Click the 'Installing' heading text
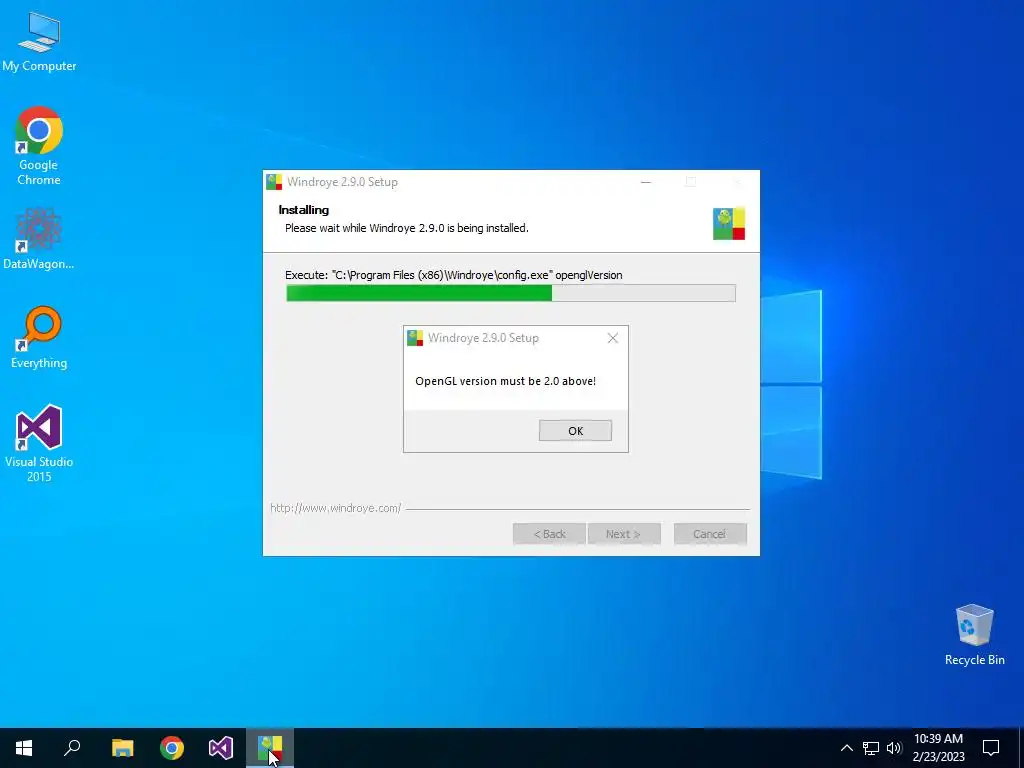Viewport: 1024px width, 768px height. coord(304,210)
